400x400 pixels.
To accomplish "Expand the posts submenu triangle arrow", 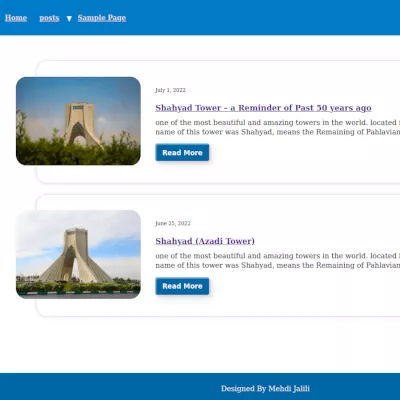I will pos(69,19).
